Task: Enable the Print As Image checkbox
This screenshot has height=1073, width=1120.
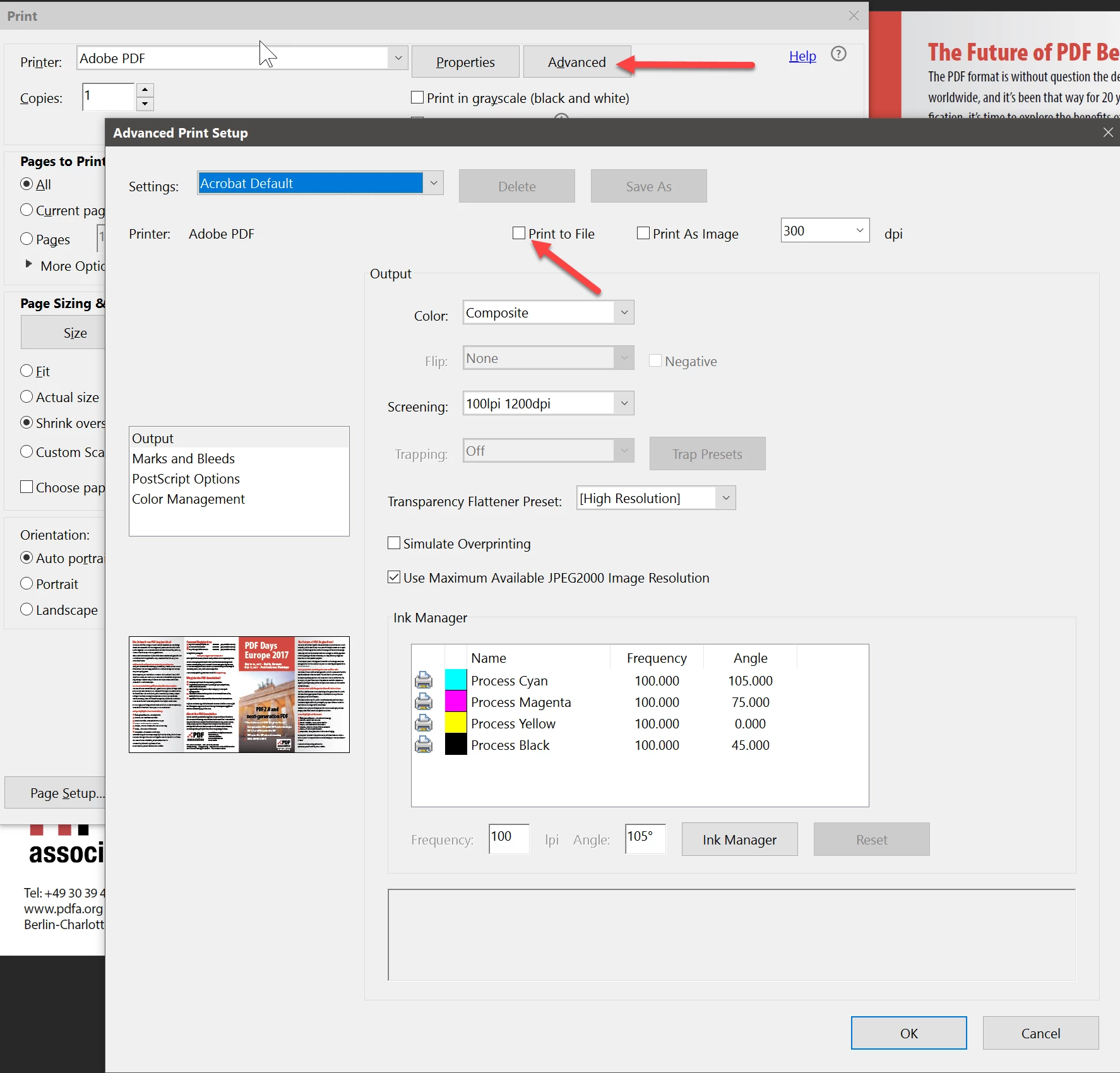Action: pyautogui.click(x=643, y=233)
